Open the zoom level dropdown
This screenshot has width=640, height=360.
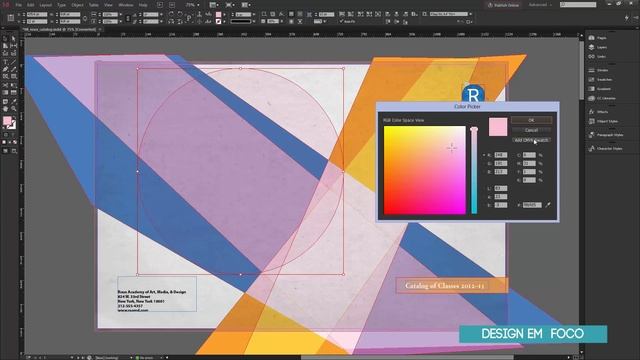[198, 5]
